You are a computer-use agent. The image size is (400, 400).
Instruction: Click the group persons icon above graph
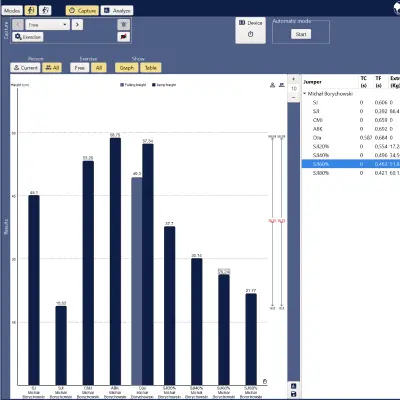(282, 85)
